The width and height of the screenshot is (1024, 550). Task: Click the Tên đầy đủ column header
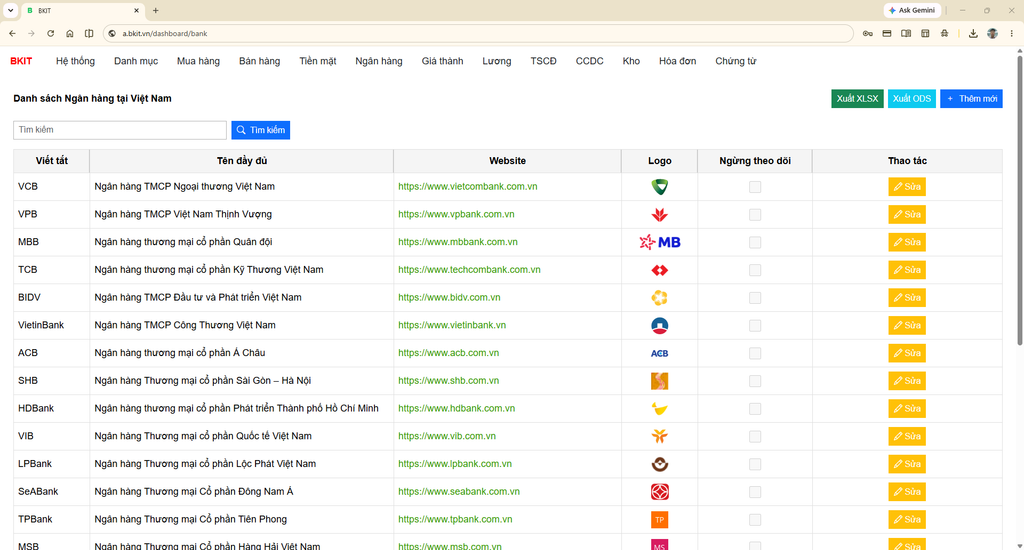242,161
